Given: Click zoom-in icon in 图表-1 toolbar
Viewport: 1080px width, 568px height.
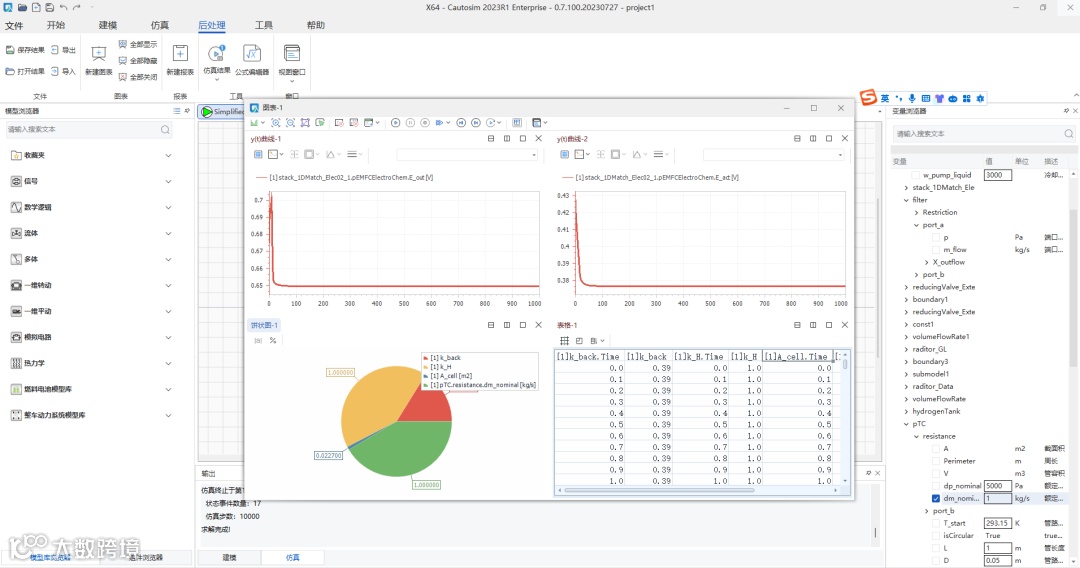Looking at the screenshot, I should [276, 123].
